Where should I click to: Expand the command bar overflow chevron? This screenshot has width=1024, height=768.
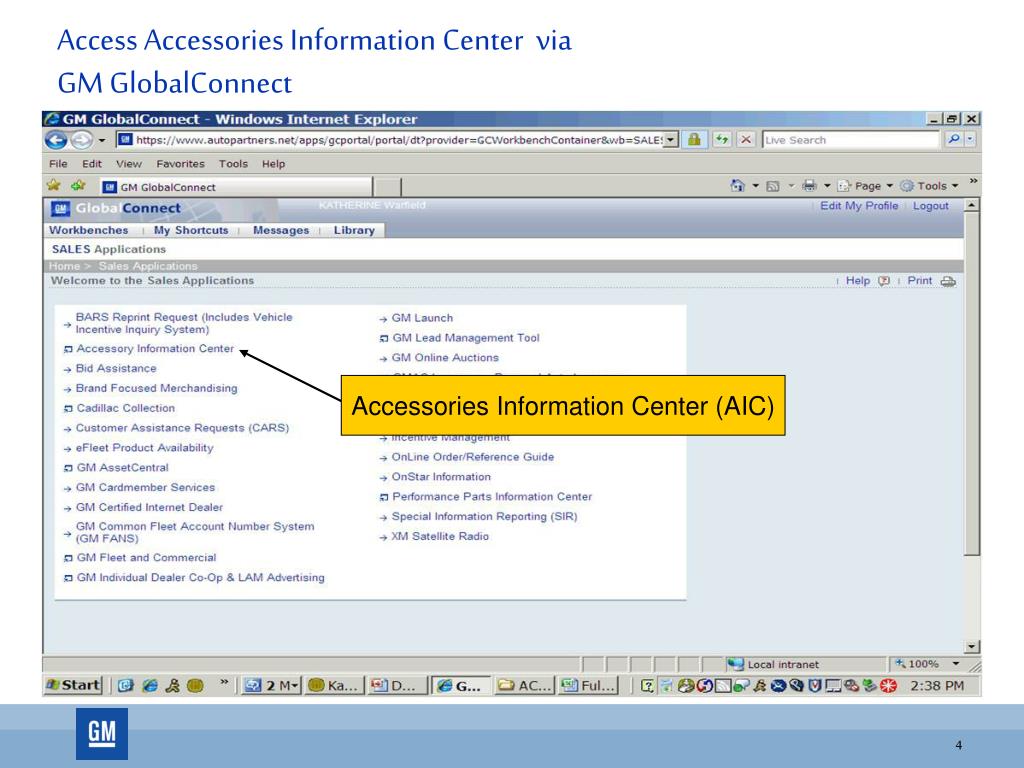[973, 182]
